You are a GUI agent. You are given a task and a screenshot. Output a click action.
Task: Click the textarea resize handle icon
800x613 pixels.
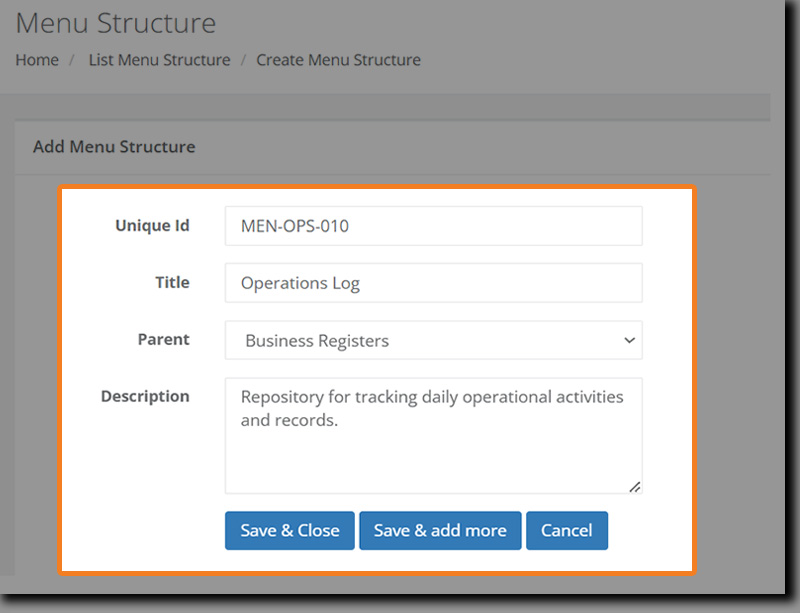(x=634, y=486)
